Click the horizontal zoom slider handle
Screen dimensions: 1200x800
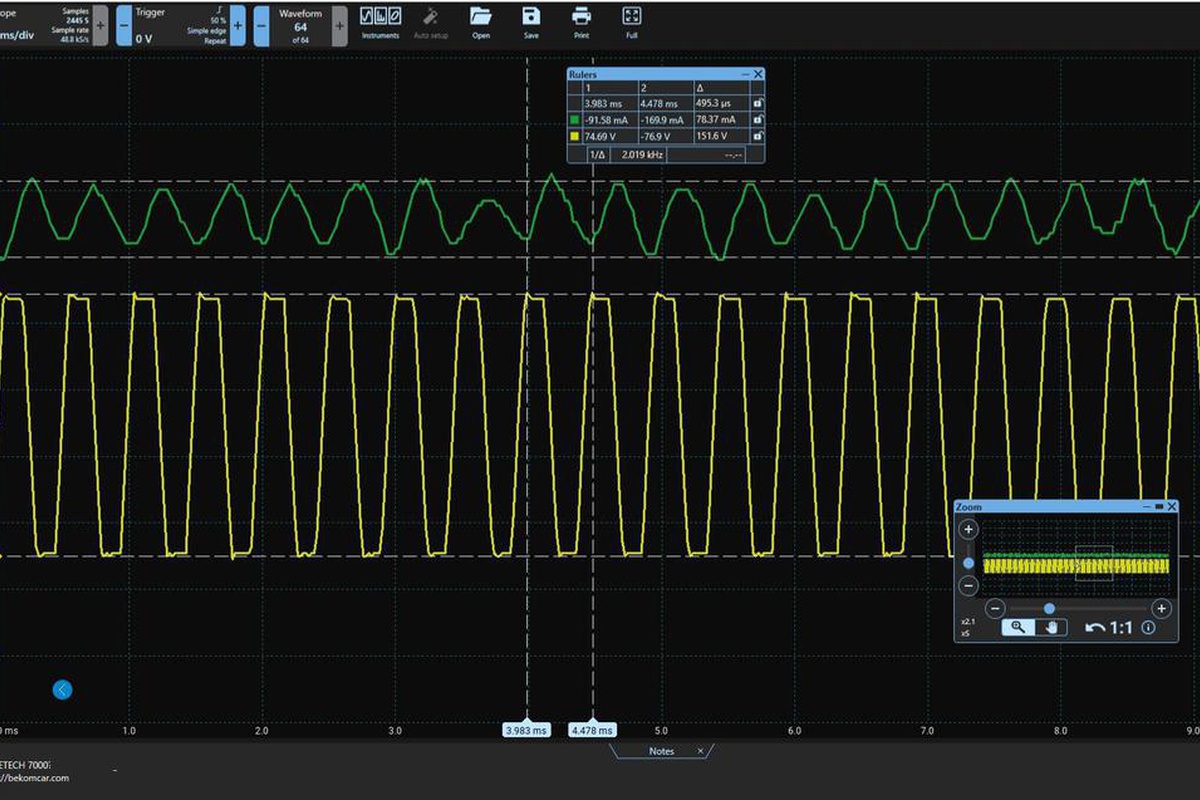[1049, 608]
